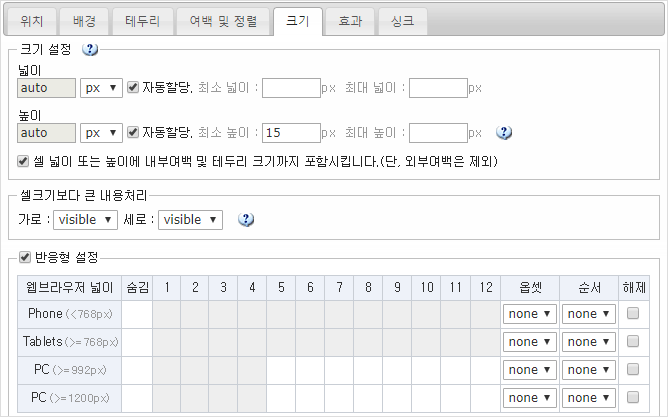Click the 최대 넓이 input field
The image size is (668, 417).
438,88
